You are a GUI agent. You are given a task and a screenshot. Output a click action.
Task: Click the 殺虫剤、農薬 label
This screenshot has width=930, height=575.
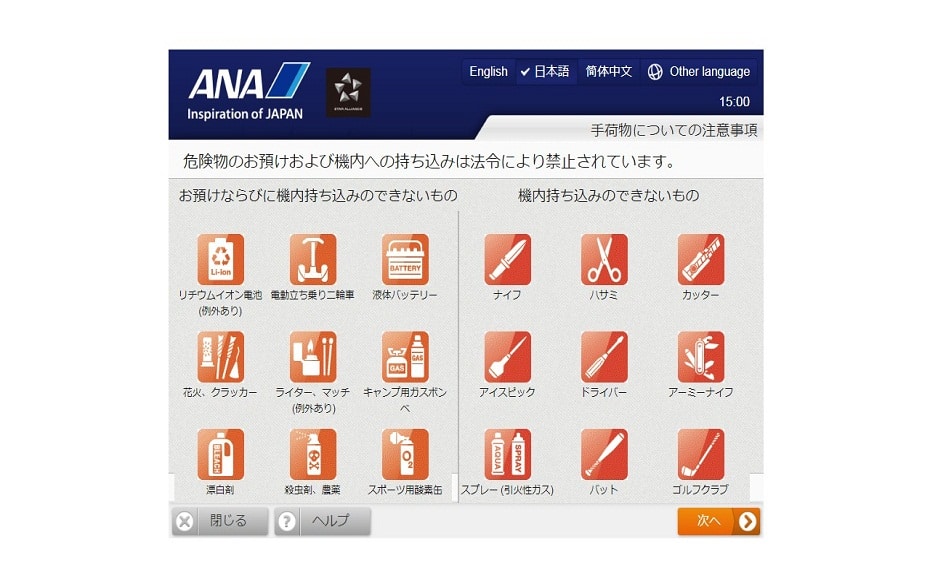[313, 490]
